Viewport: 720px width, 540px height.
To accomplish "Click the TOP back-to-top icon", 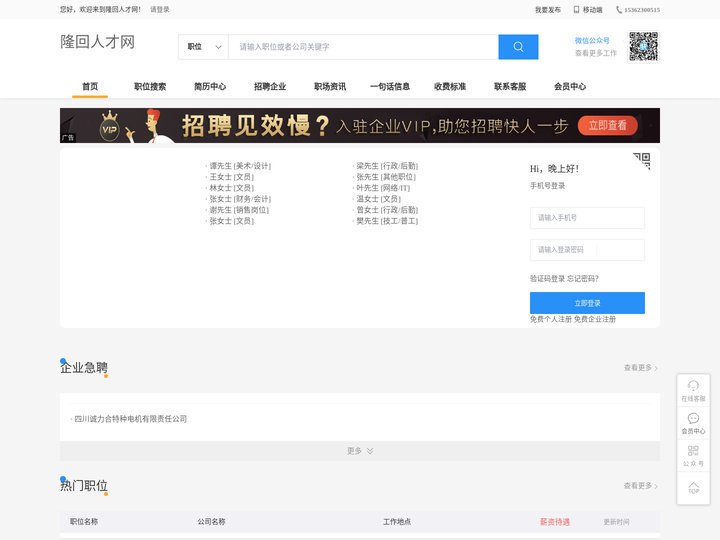I will coord(693,488).
